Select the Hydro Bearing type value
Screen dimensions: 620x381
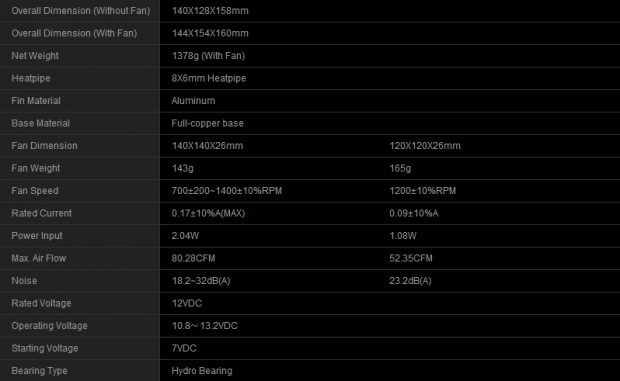202,371
